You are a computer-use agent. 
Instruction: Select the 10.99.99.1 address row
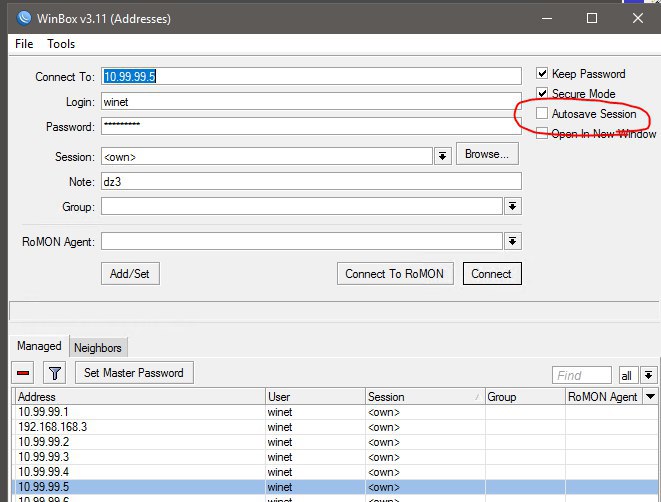click(x=335, y=412)
